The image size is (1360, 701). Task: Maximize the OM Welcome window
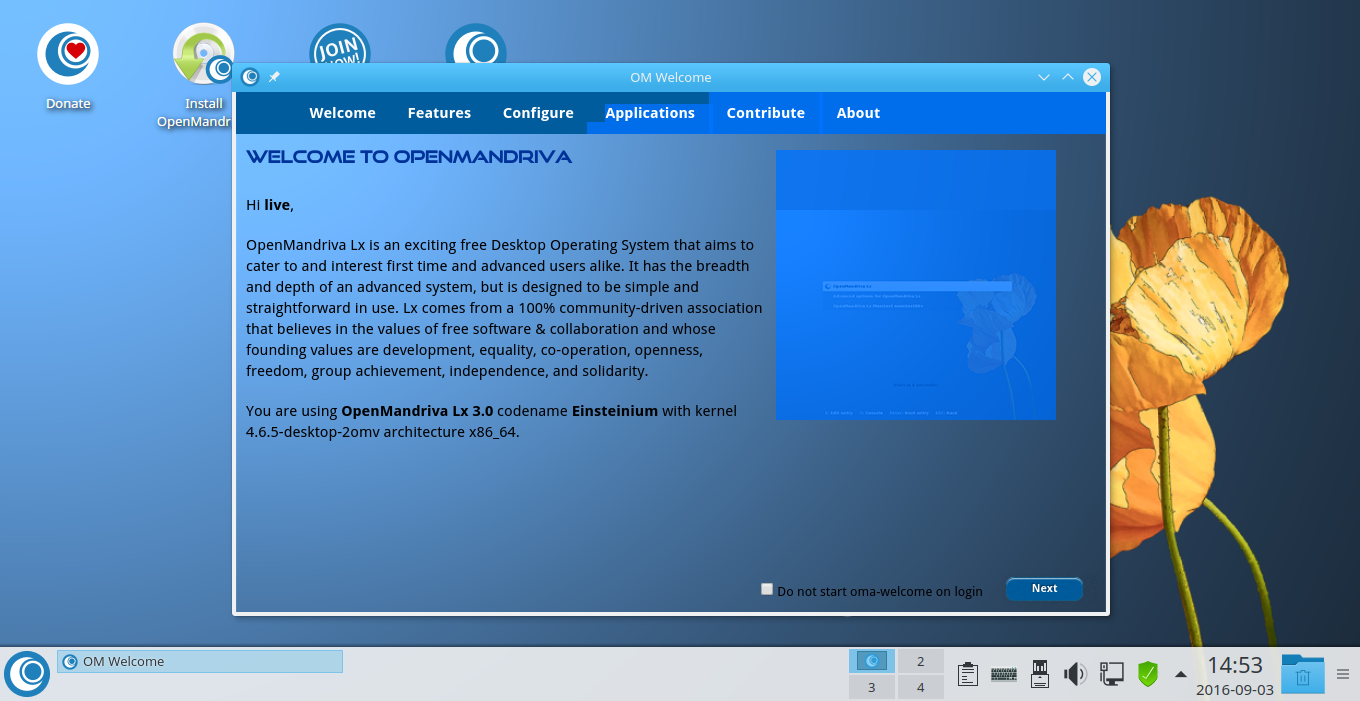[1068, 77]
